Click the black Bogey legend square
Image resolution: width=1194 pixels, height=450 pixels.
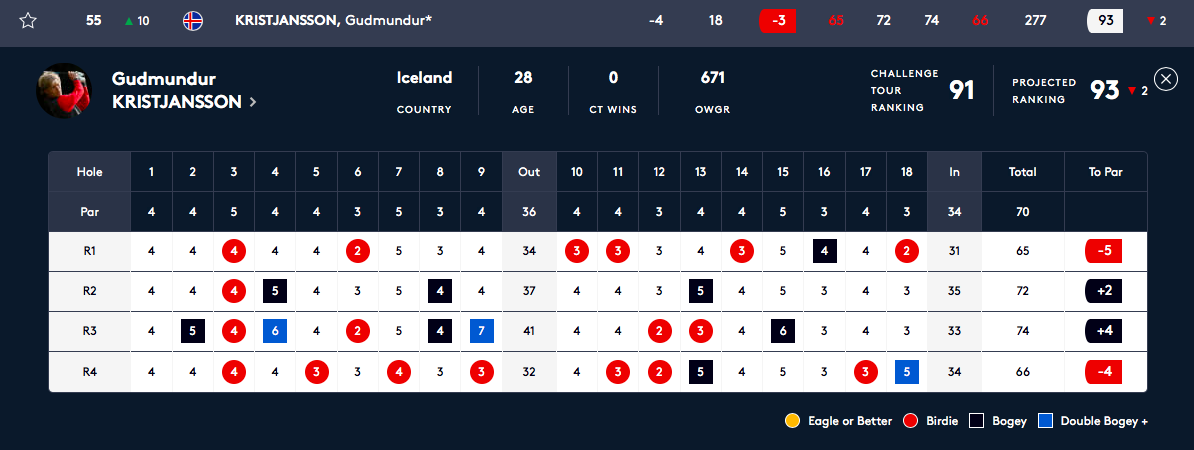[x=976, y=420]
